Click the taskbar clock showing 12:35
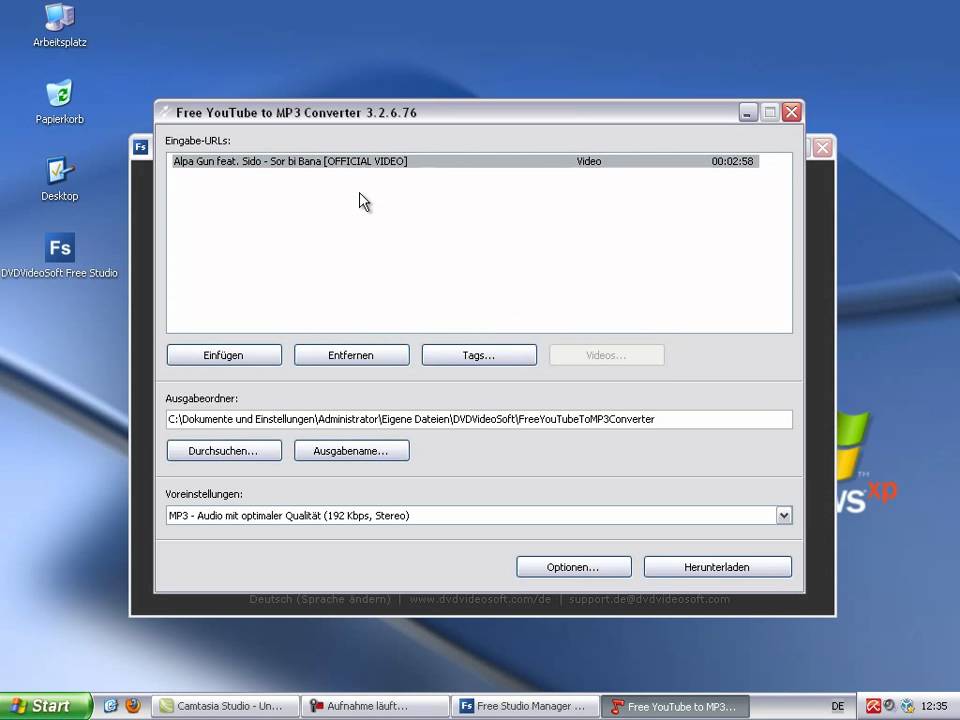The width and height of the screenshot is (960, 720). (x=934, y=707)
